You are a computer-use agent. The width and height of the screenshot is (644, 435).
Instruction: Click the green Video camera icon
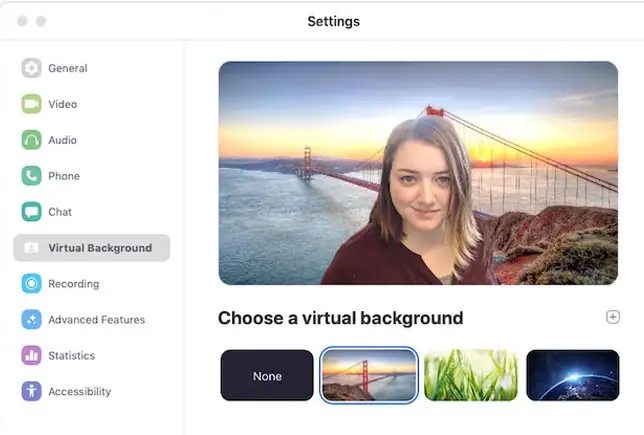[31, 104]
